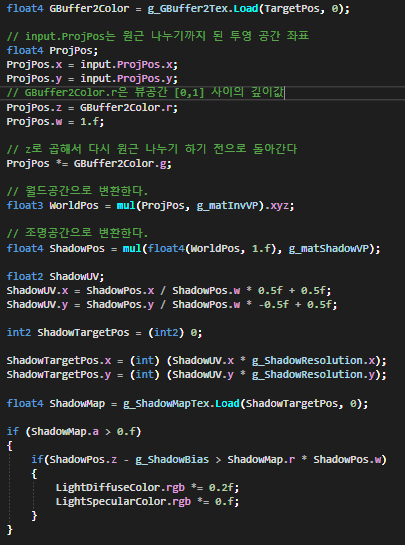Place the cursor on the "float4 ProjPos;" declaration
405x545 pixels.
(x=52, y=51)
